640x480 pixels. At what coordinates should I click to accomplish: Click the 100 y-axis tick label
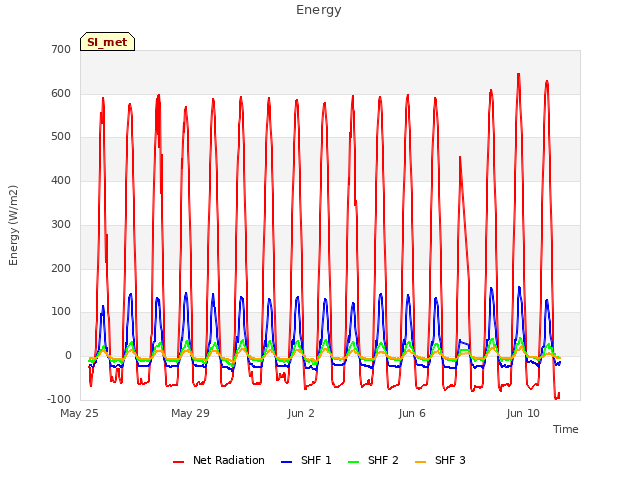[x=61, y=312]
